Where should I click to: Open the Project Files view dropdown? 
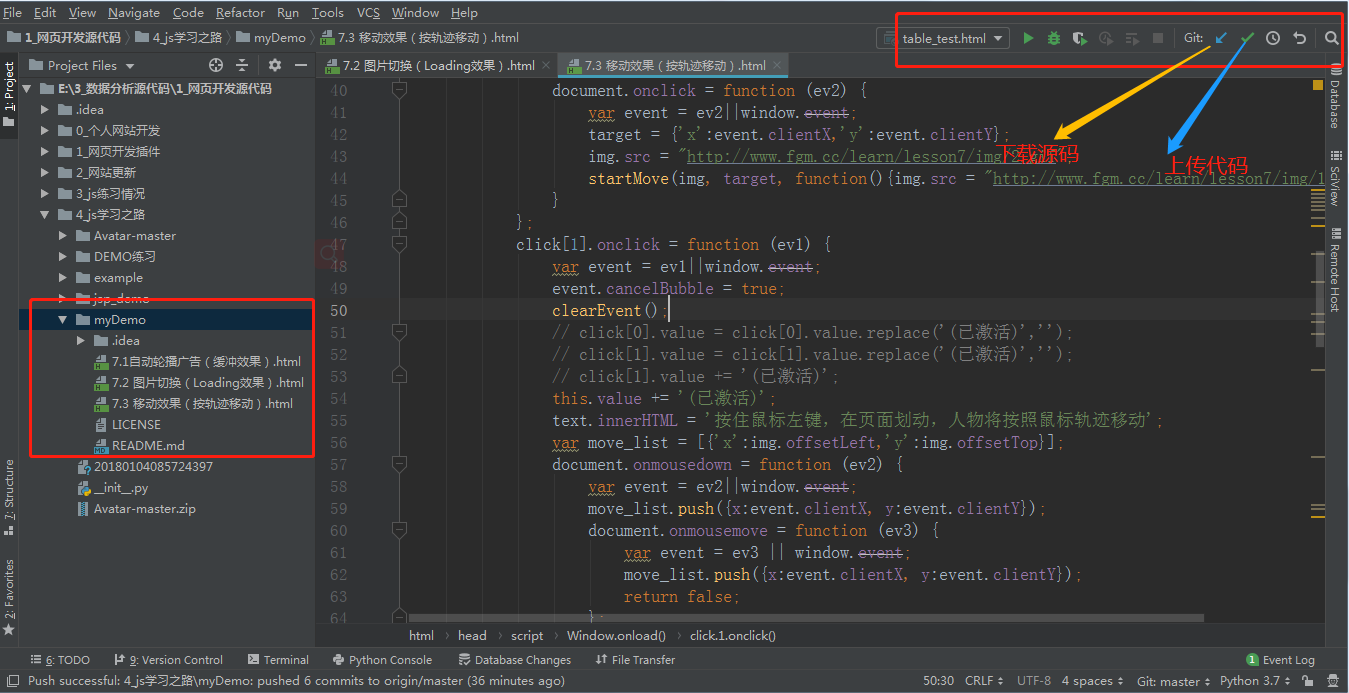(x=82, y=65)
